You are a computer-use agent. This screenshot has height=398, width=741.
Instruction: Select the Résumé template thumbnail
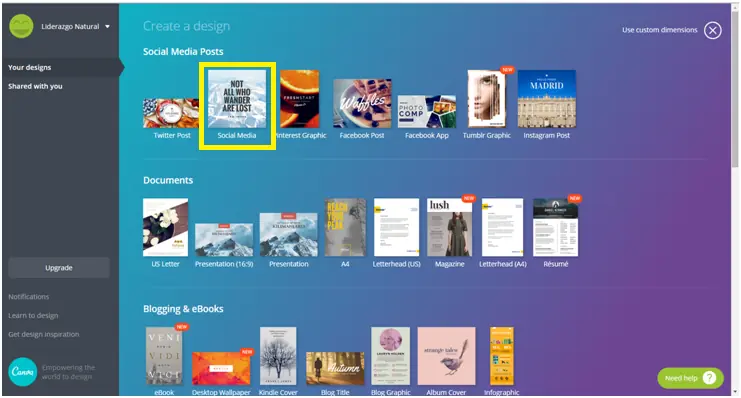coord(555,227)
